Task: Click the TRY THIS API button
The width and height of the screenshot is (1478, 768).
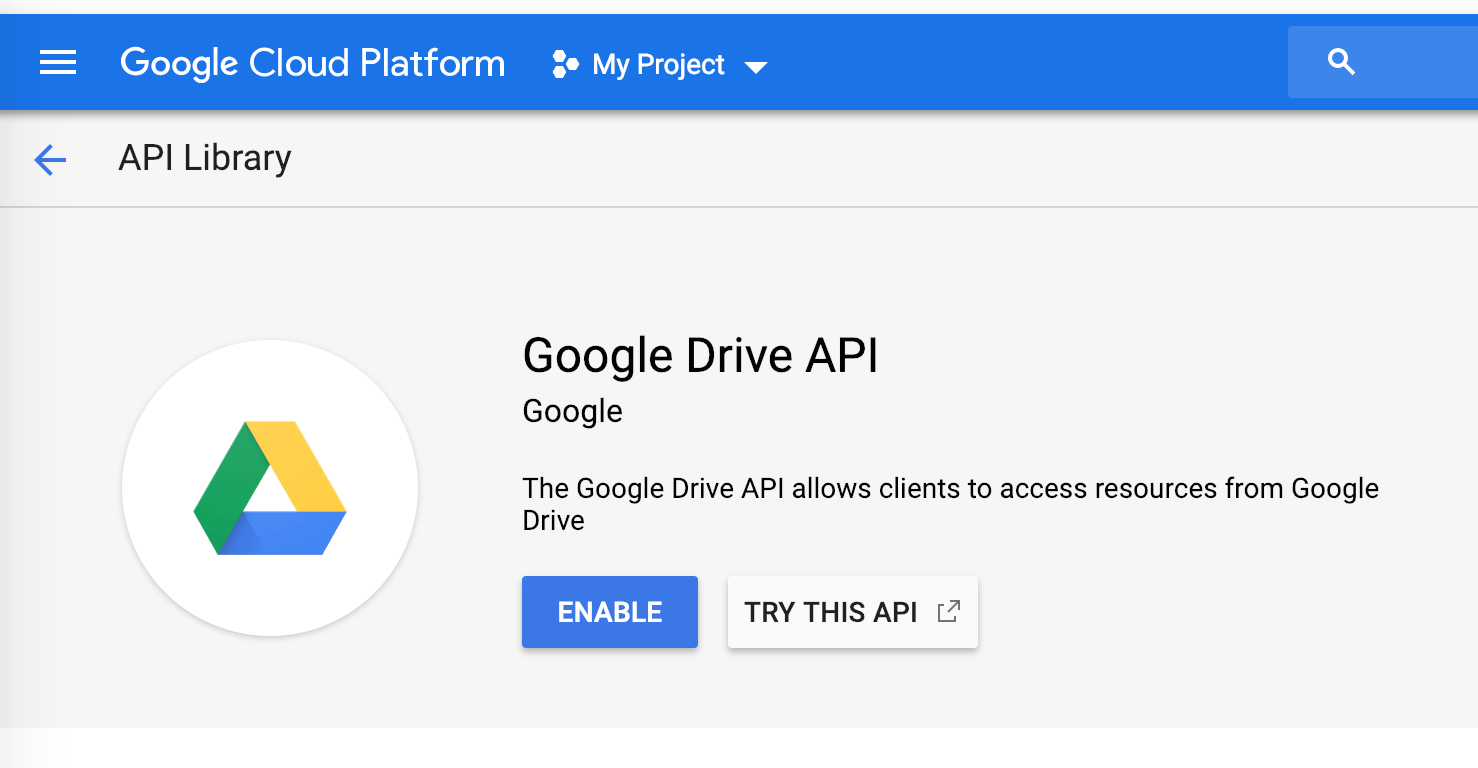Action: (831, 612)
